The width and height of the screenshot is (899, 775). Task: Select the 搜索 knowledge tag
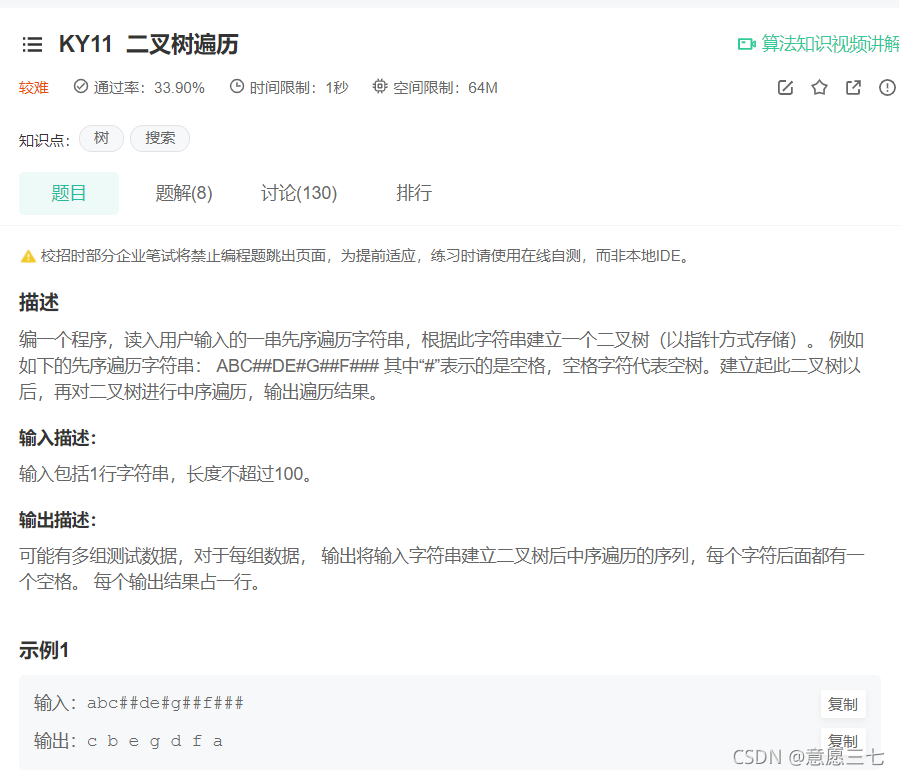tap(159, 138)
